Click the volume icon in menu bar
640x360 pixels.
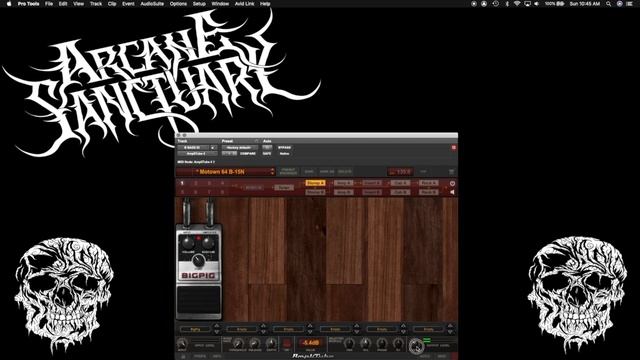[x=537, y=4]
